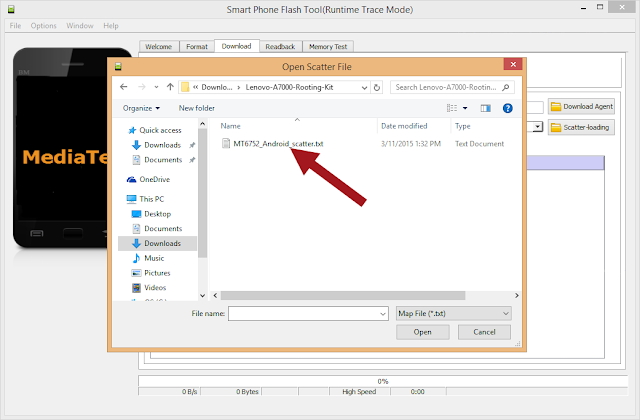Click the folder icon in the address bar

pyautogui.click(x=185, y=87)
